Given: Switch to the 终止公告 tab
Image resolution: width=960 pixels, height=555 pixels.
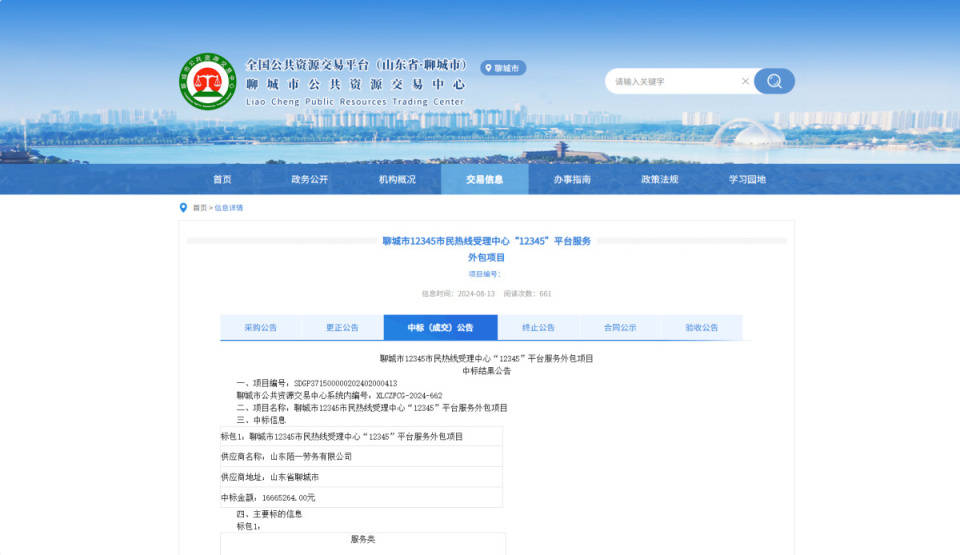Looking at the screenshot, I should pyautogui.click(x=538, y=328).
